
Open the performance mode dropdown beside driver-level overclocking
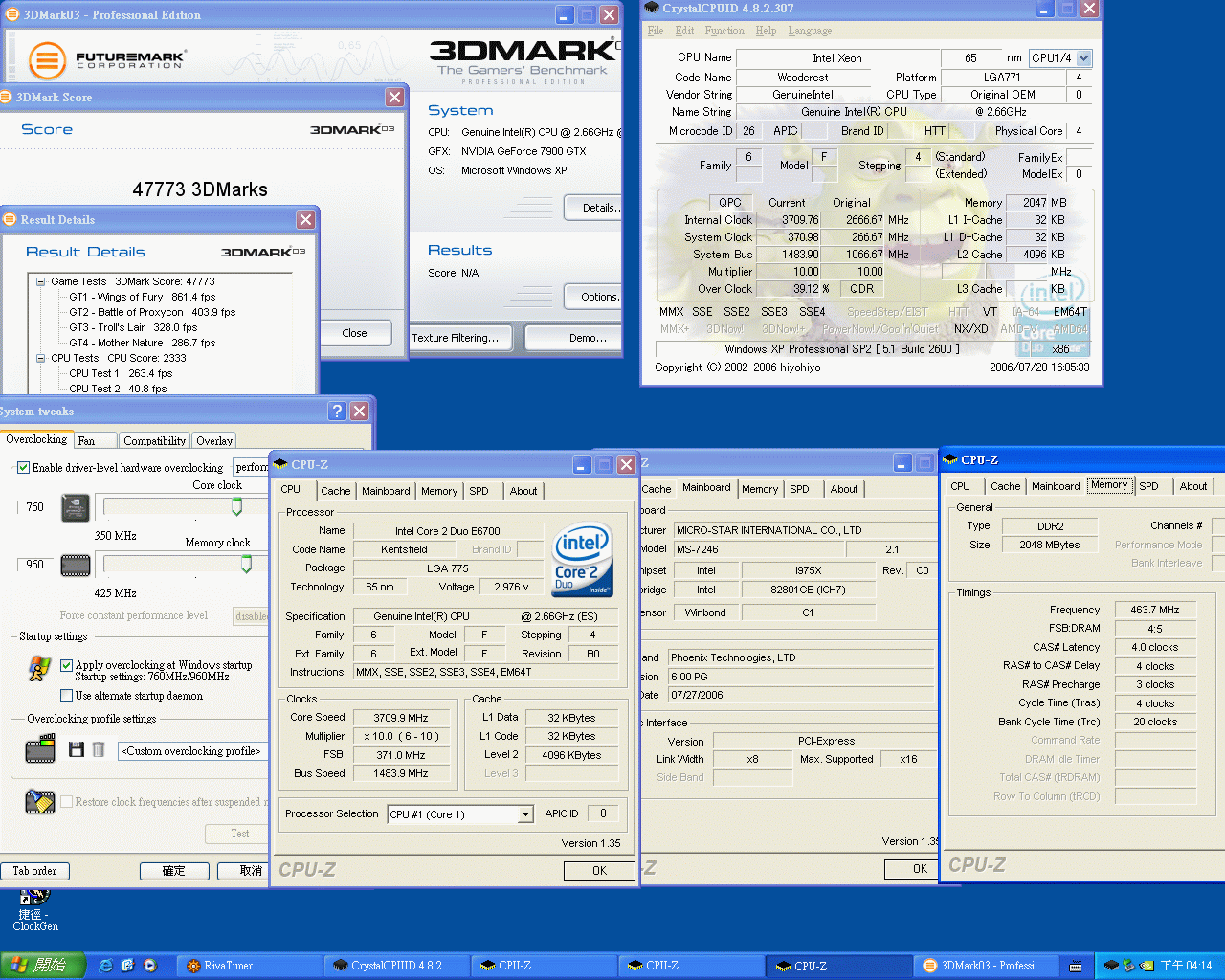[x=251, y=467]
